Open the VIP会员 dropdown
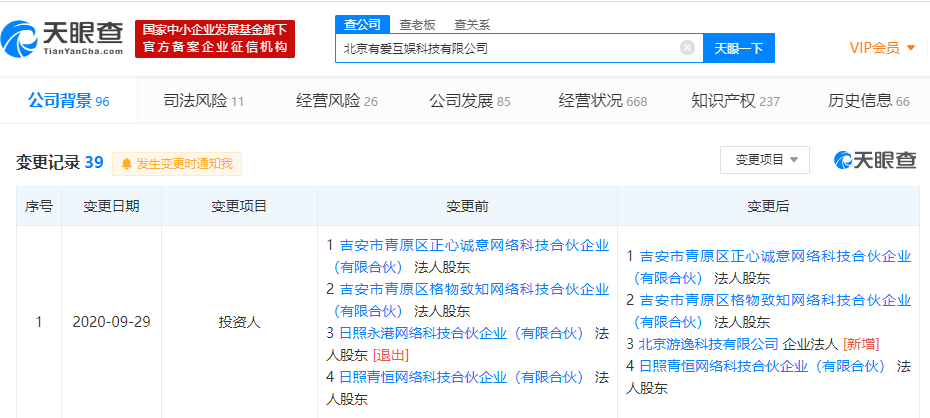Viewport: 930px width, 418px height. pyautogui.click(x=883, y=48)
